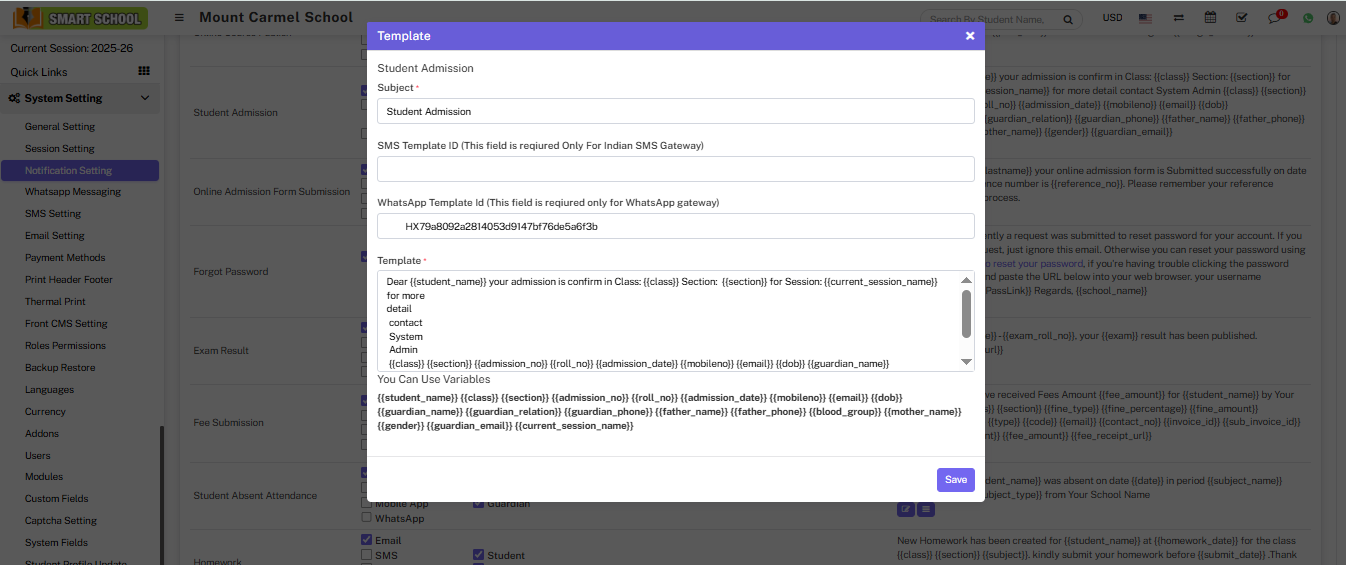Click the Subject input field
1346x565 pixels.
[676, 111]
